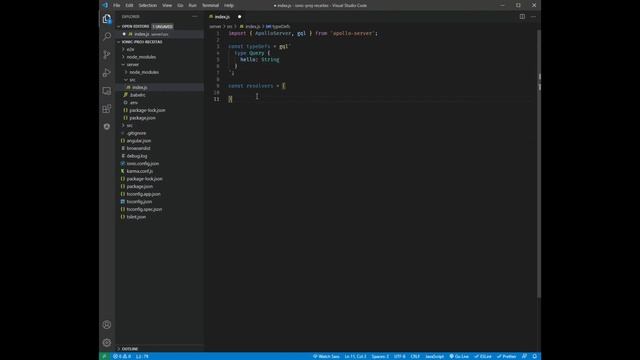
Task: Open the Run and Debug view
Action: pos(107,73)
